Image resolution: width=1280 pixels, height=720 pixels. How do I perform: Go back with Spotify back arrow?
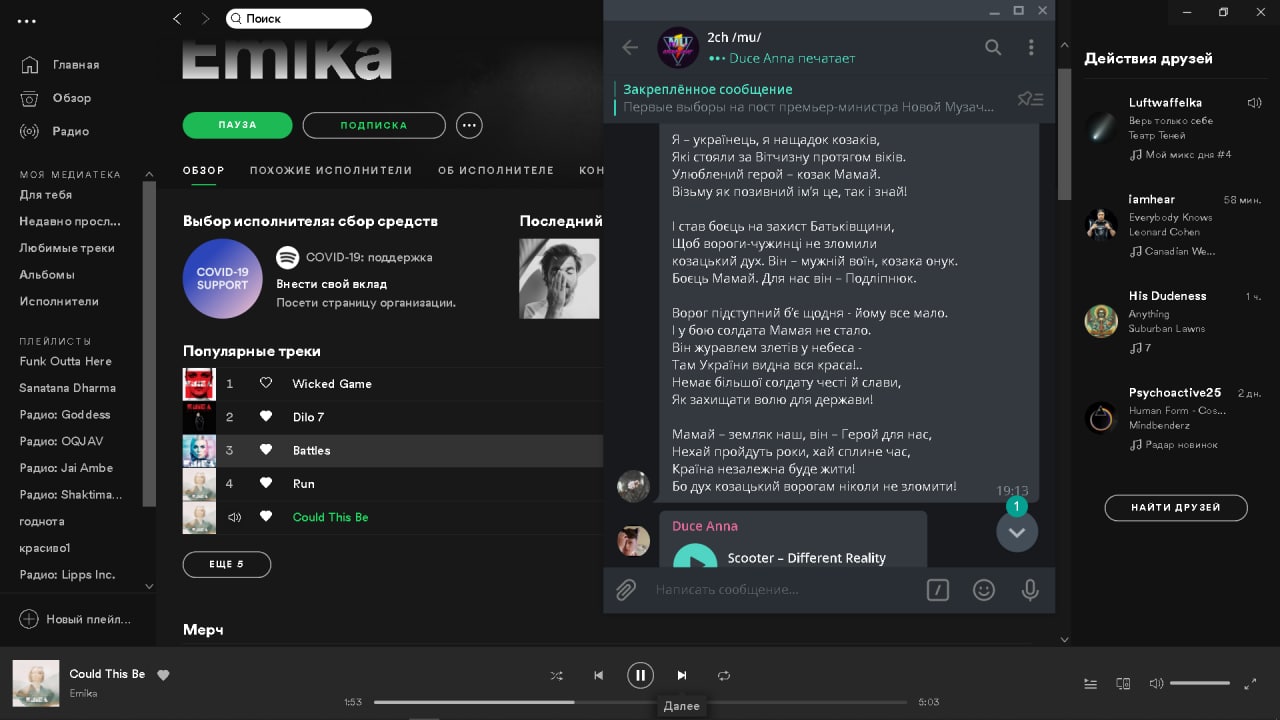[x=177, y=18]
